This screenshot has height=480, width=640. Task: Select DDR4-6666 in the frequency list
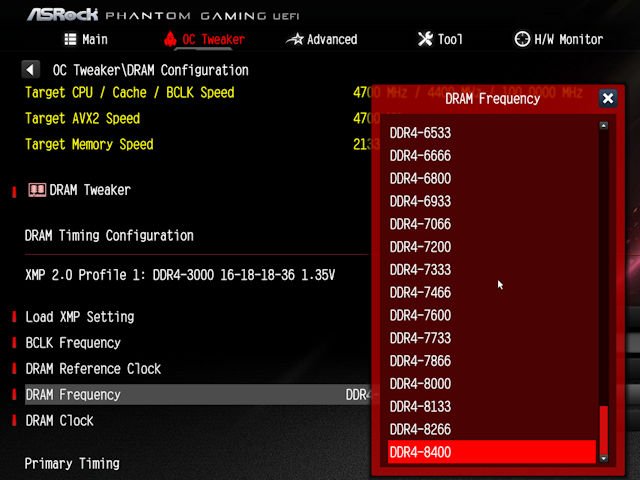(492, 156)
